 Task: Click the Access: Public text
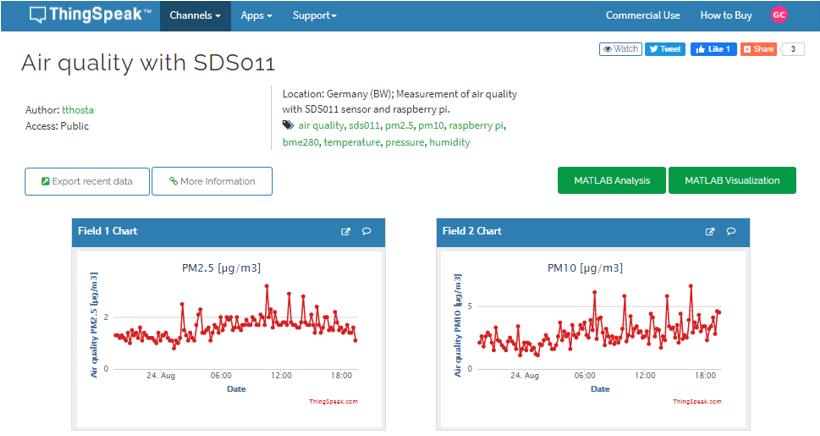[57, 126]
